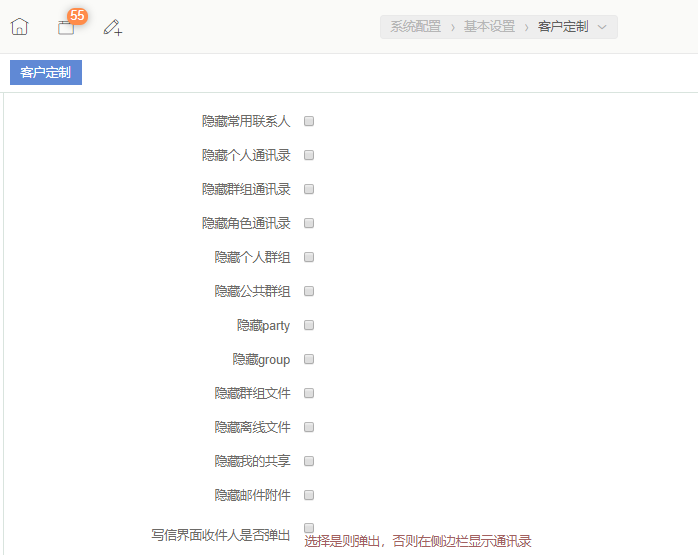The width and height of the screenshot is (698, 555).
Task: Expand the 客户定制 breadcrumb dropdown arrow
Action: tap(602, 27)
